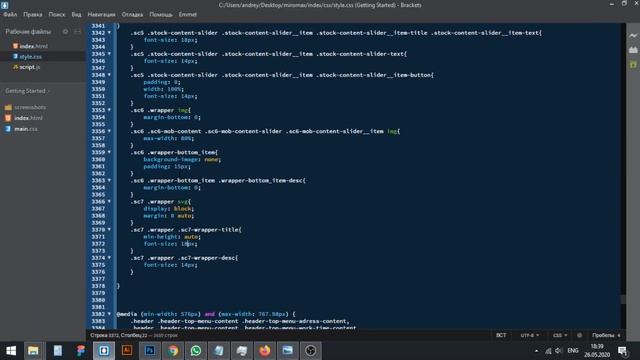The image size is (640, 360).
Task: Open the Правка menu
Action: pyautogui.click(x=33, y=14)
